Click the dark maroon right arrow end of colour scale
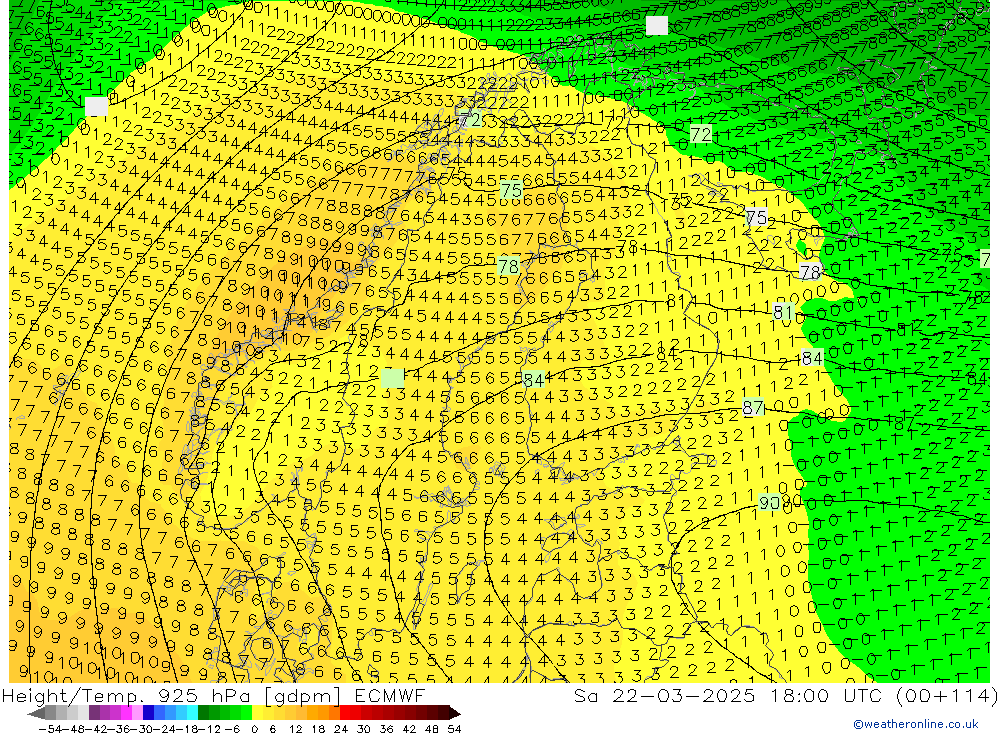Screen dimensions: 1000x733 (455, 713)
